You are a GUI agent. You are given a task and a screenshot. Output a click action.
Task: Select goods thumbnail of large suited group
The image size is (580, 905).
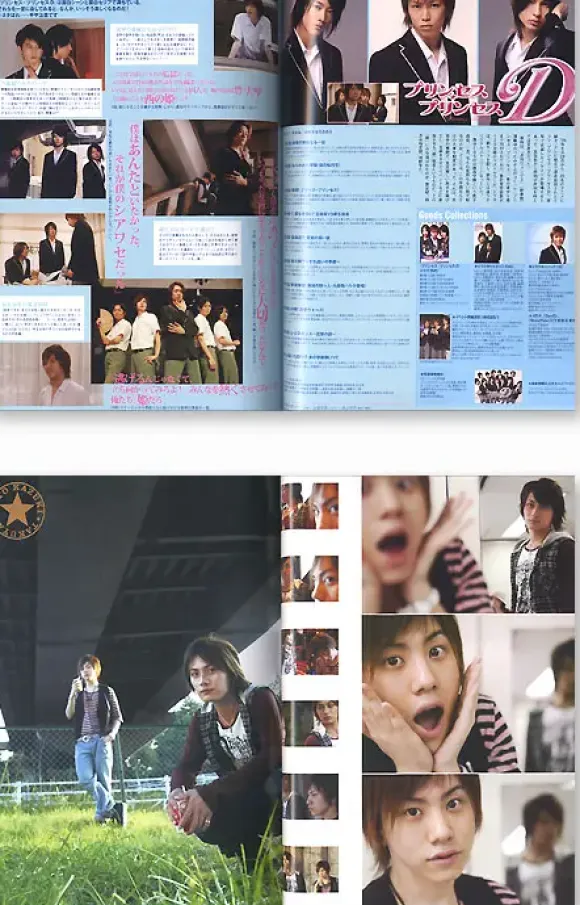(497, 387)
